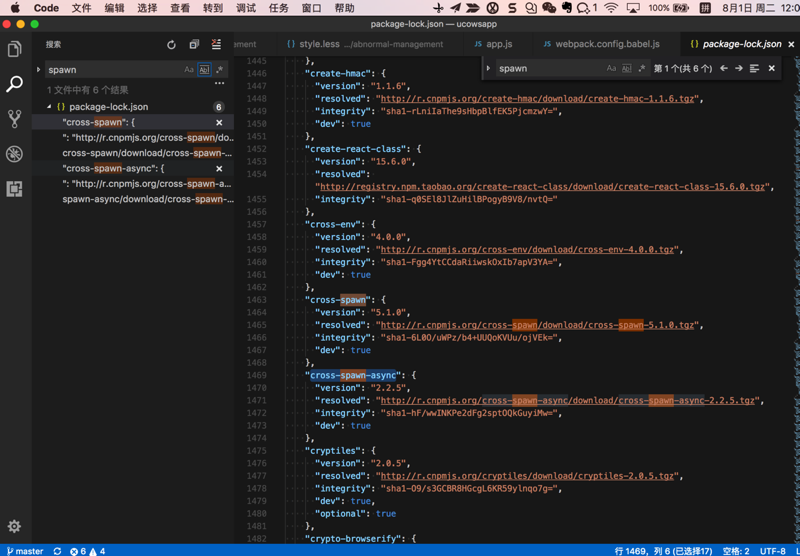Clear the search results in sidebar
This screenshot has width=800, height=556.
[216, 45]
